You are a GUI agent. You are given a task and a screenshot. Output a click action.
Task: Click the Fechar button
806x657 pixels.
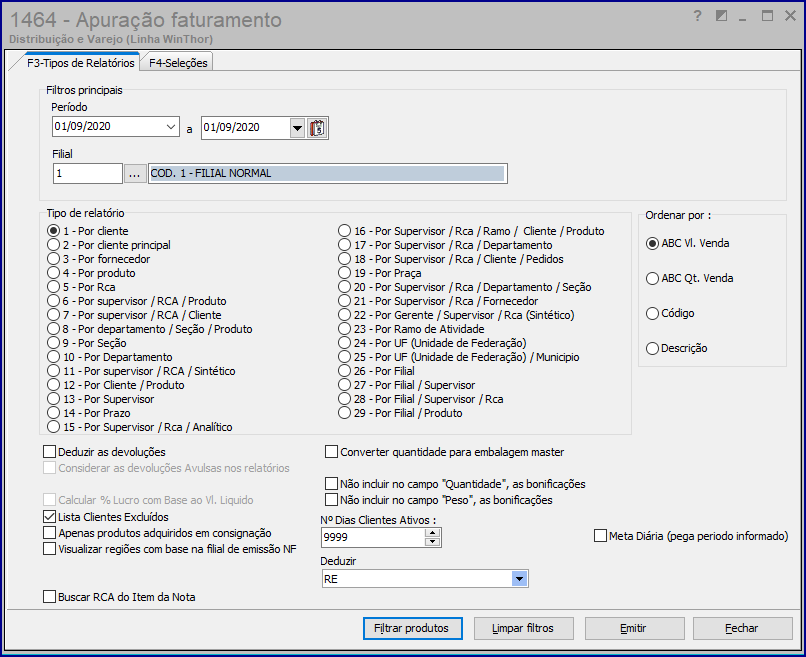(x=742, y=628)
